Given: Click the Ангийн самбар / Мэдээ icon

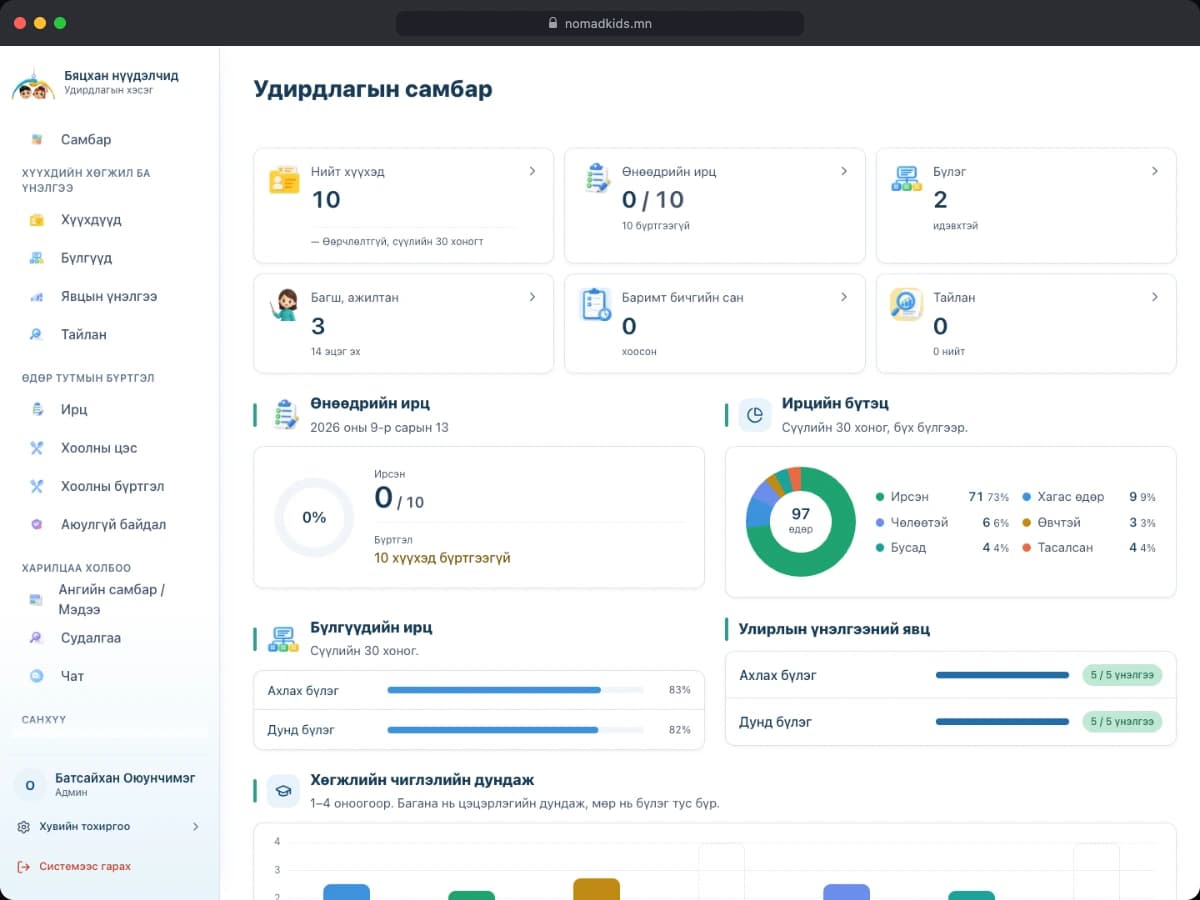Looking at the screenshot, I should (x=36, y=599).
